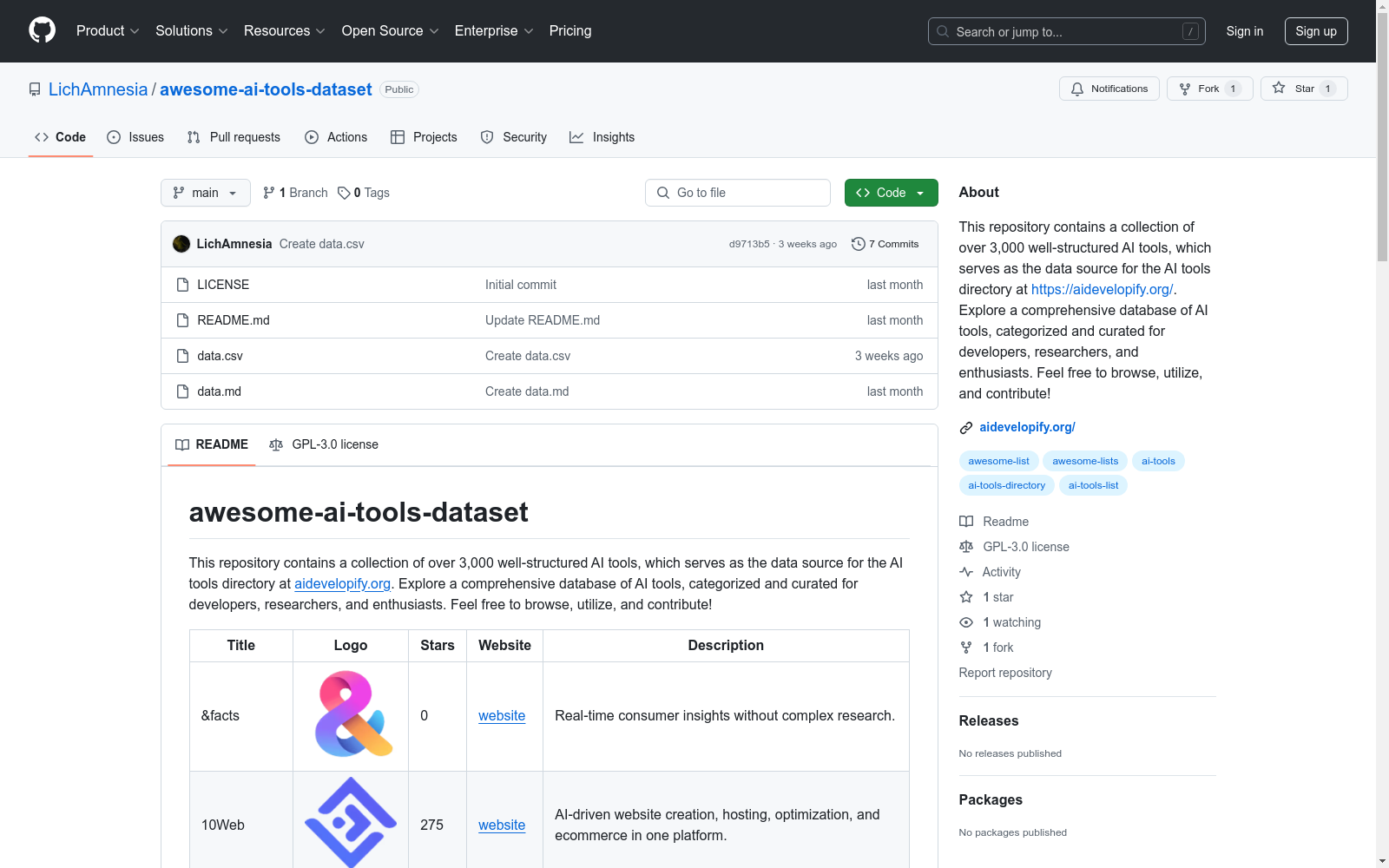Open the Create data.csv commit message

[x=322, y=244]
